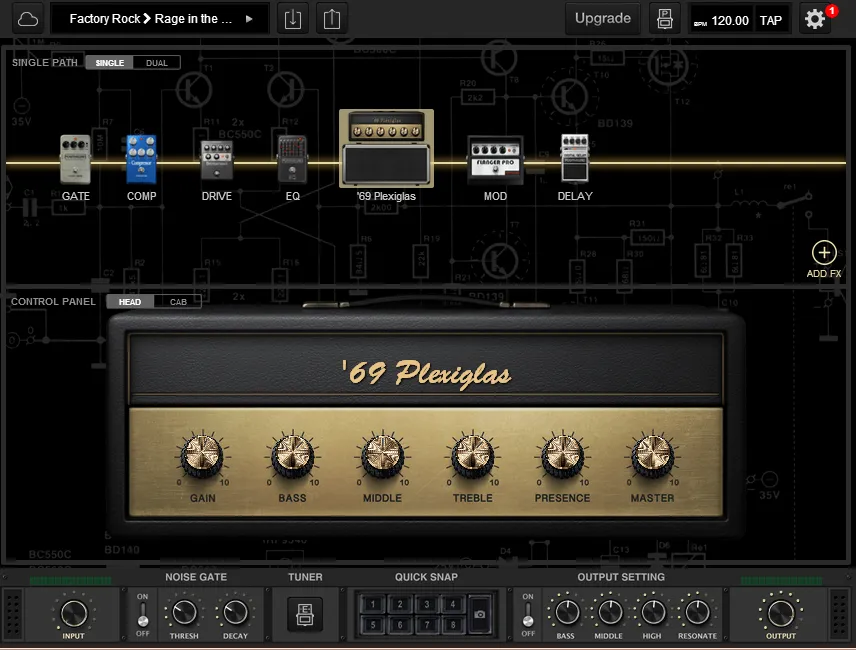Select the DELAY pedal
Viewport: 856px width, 650px height.
(575, 158)
